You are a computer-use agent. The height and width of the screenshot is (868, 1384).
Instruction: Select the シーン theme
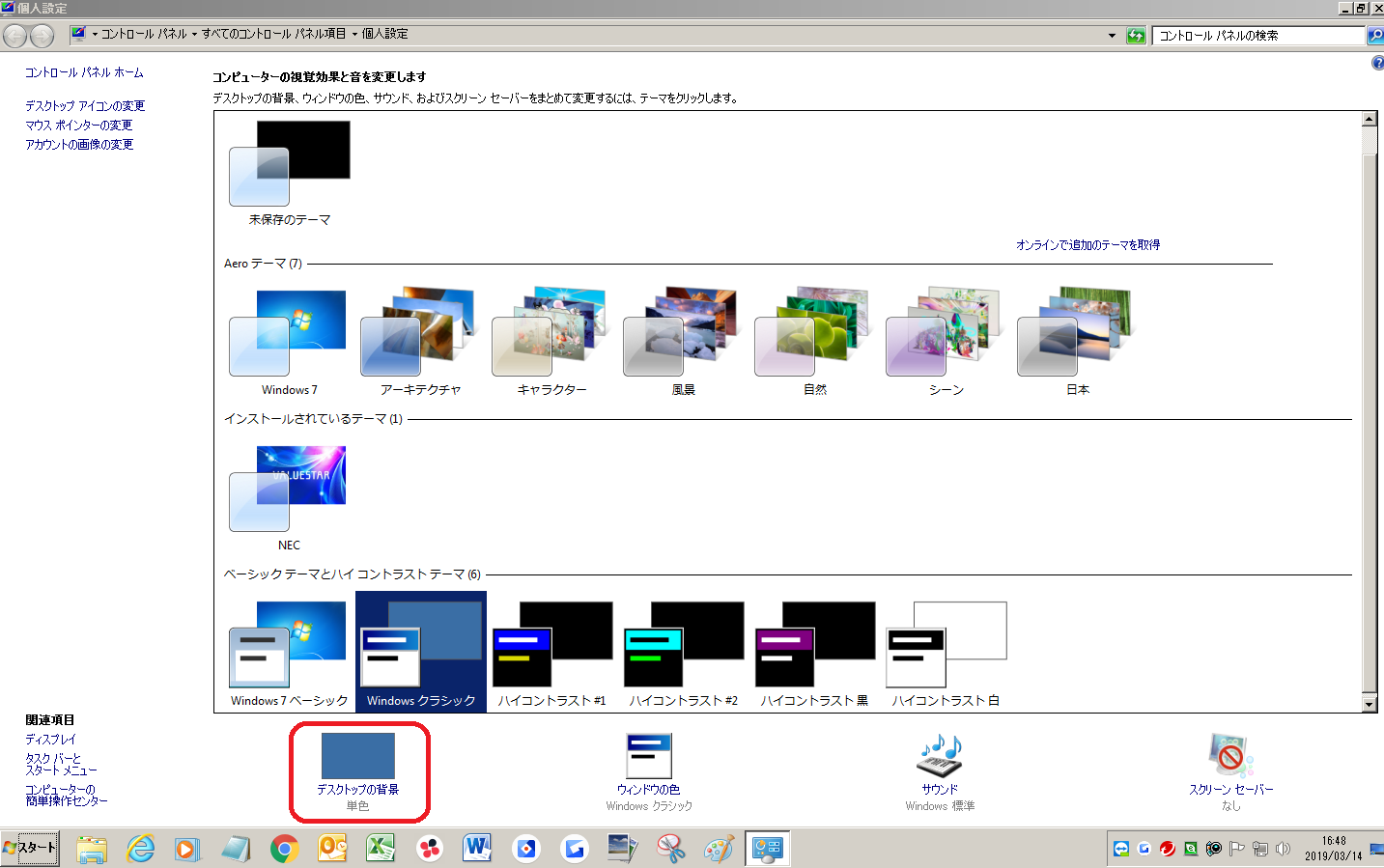pyautogui.click(x=946, y=342)
